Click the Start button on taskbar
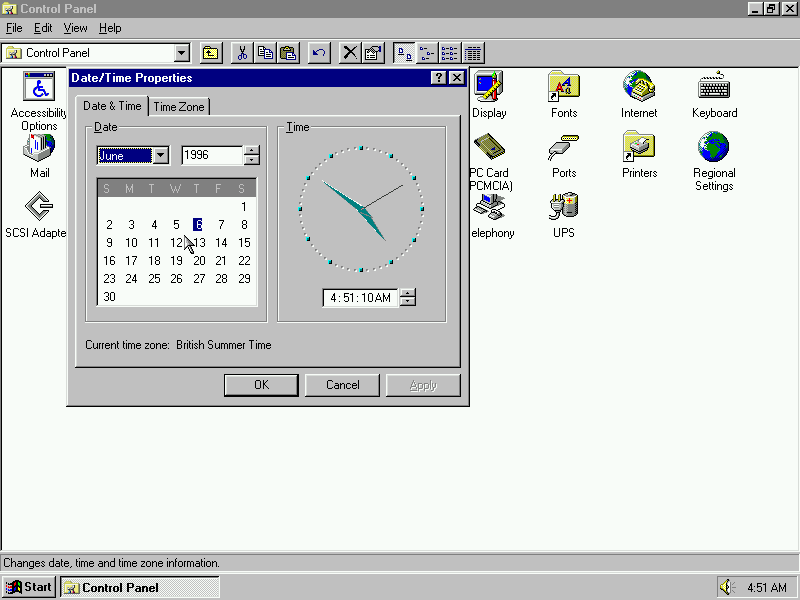This screenshot has height=600, width=800. [29, 587]
